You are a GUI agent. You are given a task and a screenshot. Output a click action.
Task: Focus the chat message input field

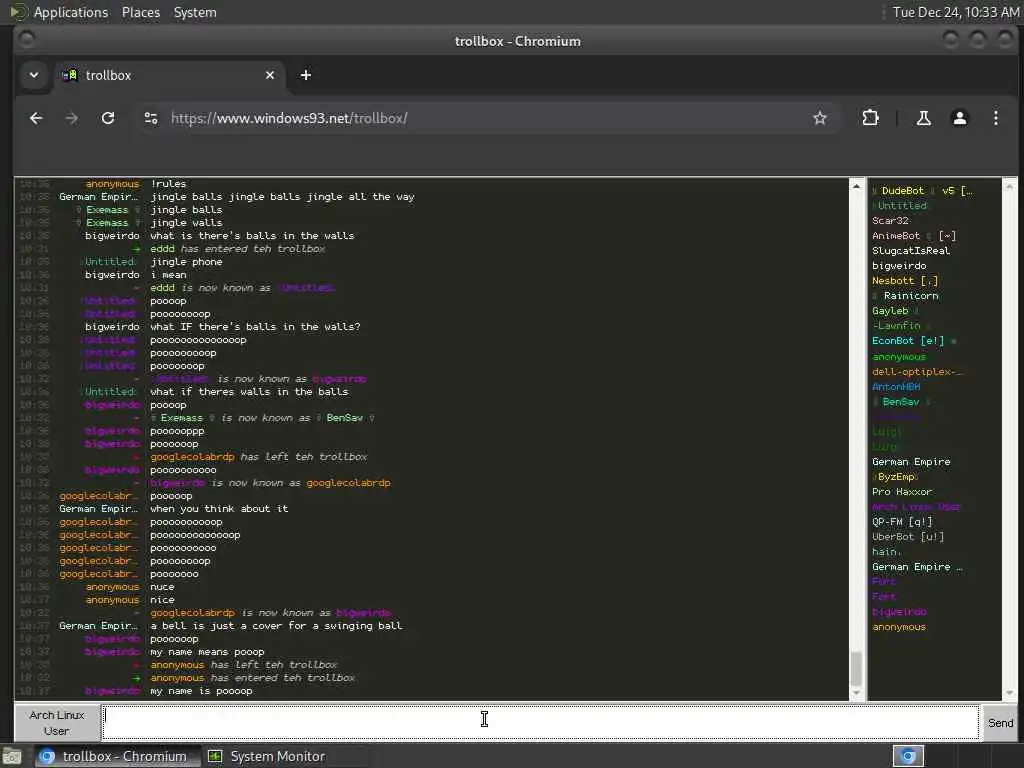[541, 722]
